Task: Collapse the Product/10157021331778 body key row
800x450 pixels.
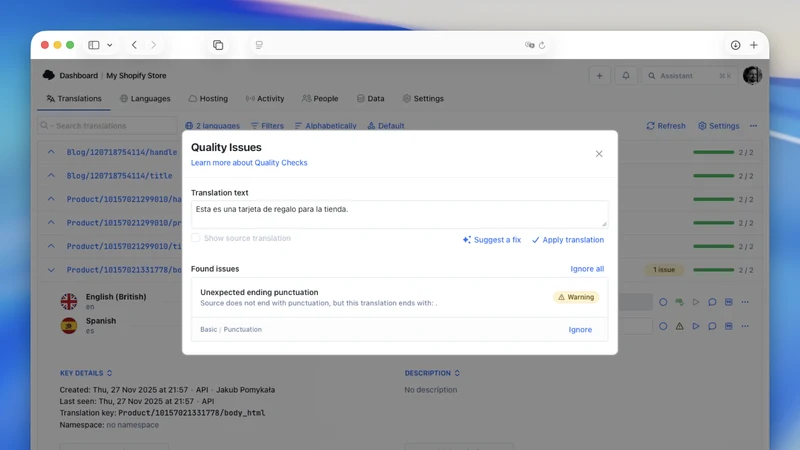Action: click(51, 270)
